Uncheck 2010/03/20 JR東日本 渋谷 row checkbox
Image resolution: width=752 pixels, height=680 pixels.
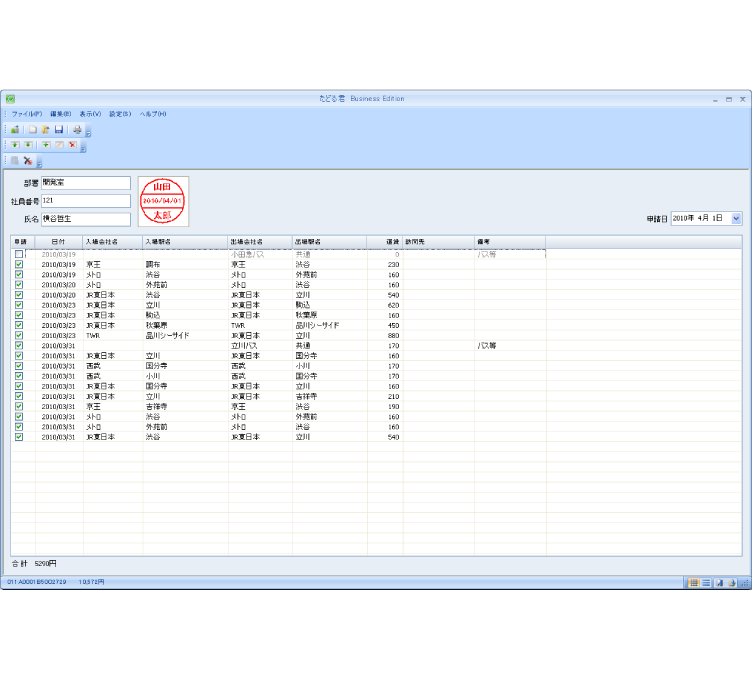pos(19,295)
